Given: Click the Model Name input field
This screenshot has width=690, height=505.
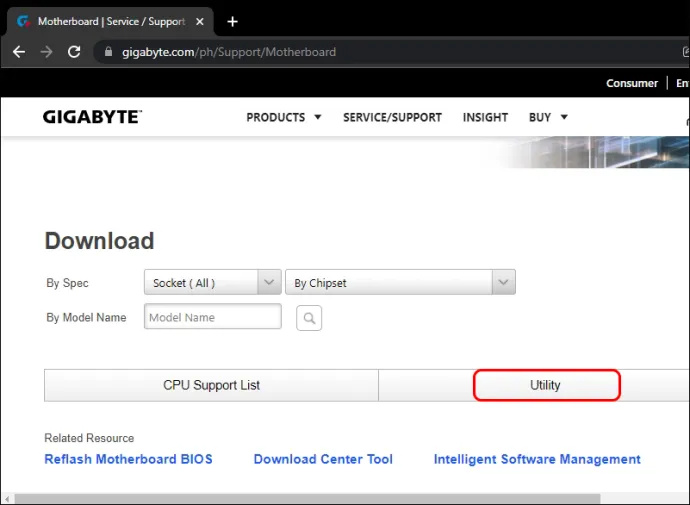Looking at the screenshot, I should point(213,316).
